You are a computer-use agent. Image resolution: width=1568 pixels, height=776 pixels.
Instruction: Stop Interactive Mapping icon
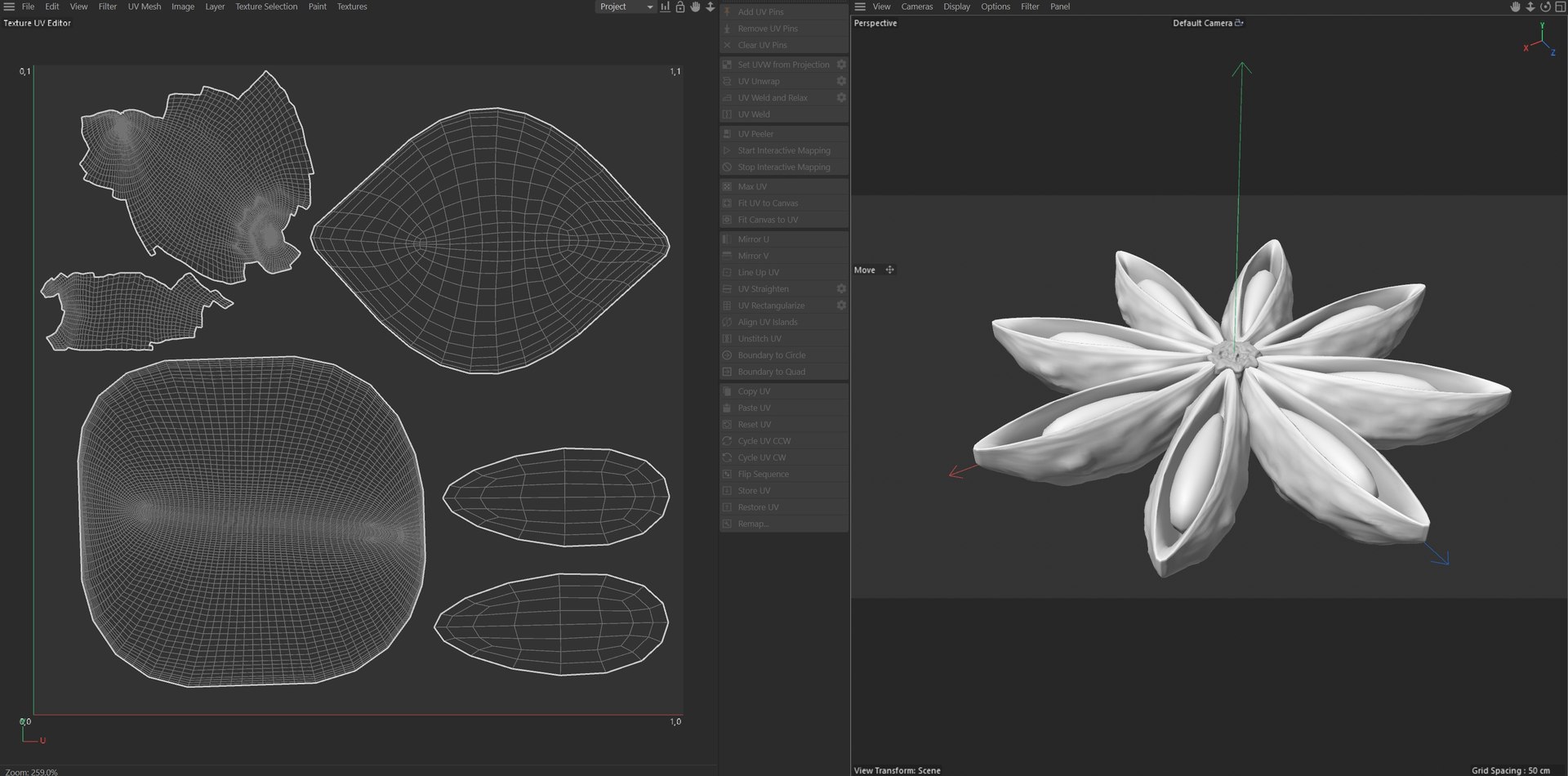(x=727, y=167)
